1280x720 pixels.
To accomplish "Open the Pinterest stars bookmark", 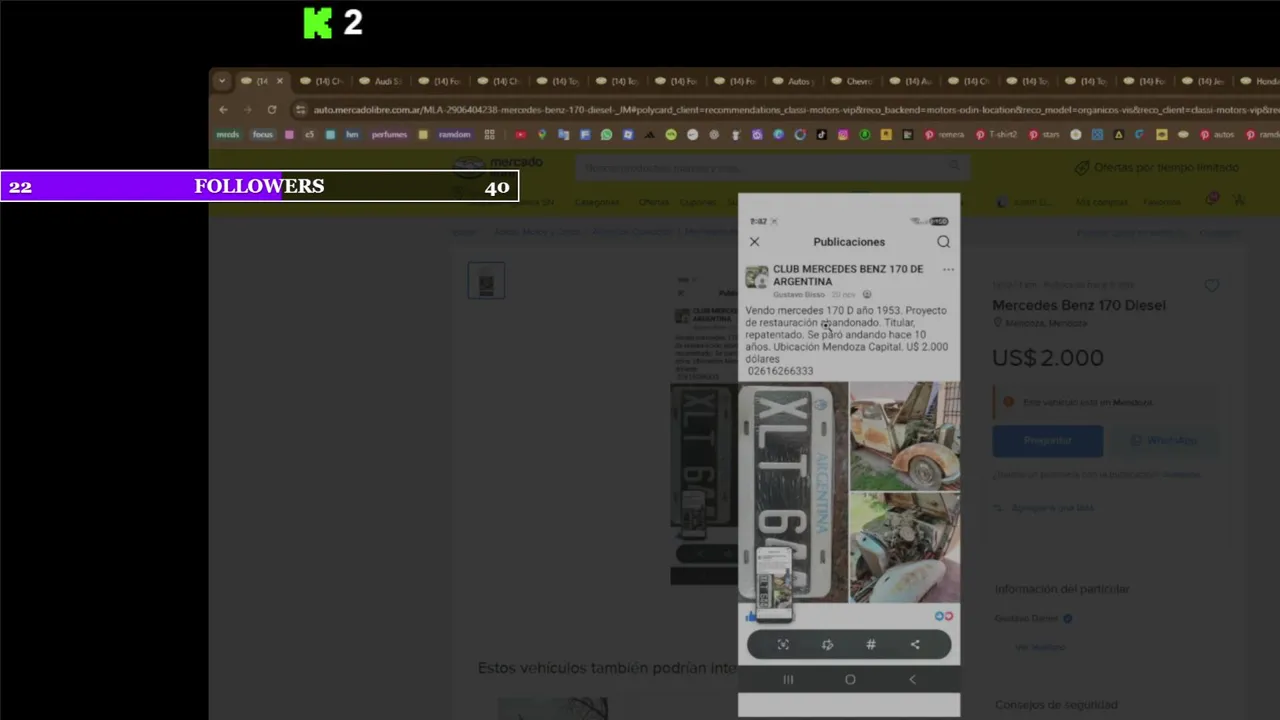I will [1045, 135].
